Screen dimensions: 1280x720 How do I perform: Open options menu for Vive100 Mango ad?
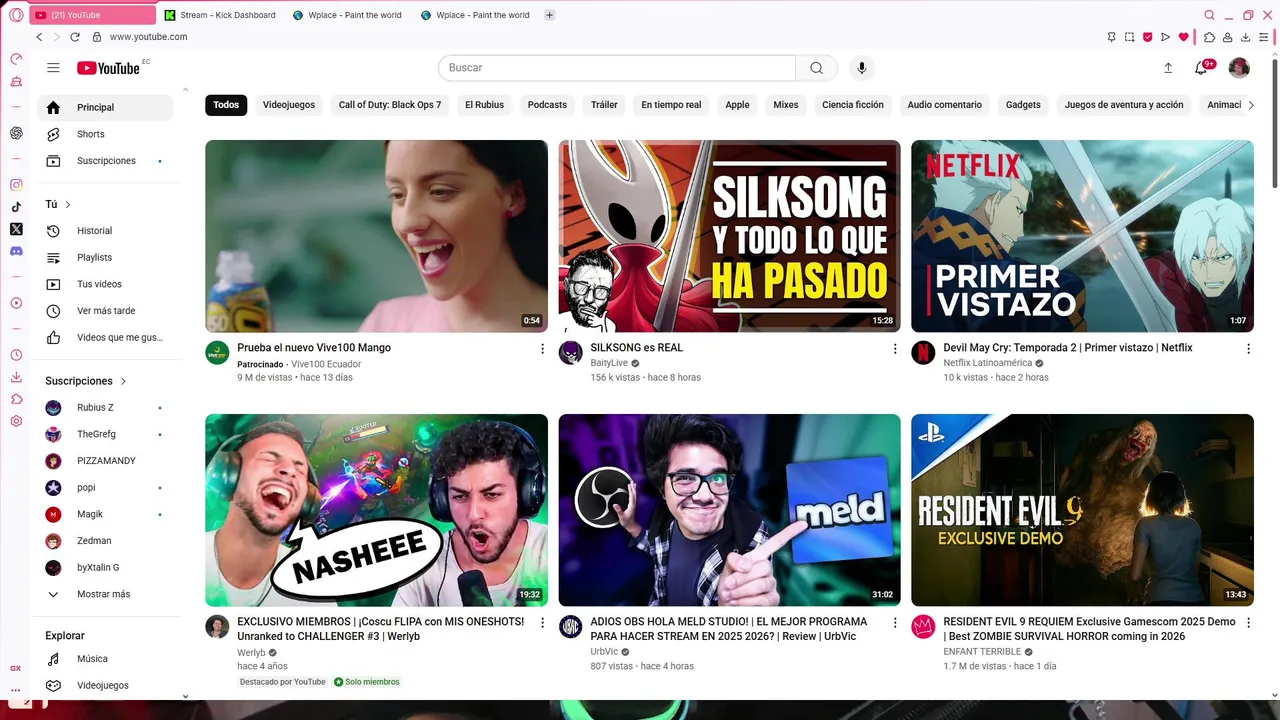pyautogui.click(x=542, y=349)
